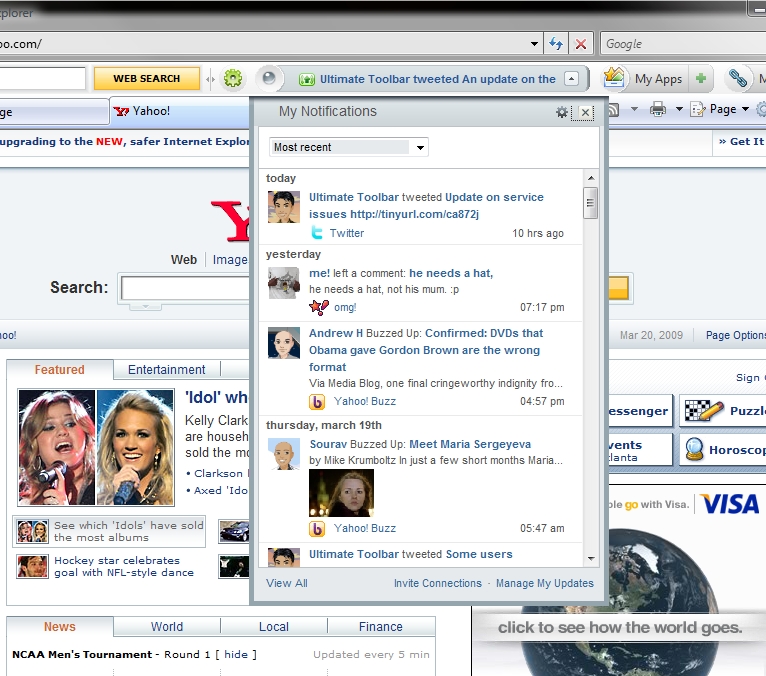Image resolution: width=766 pixels, height=676 pixels.
Task: Click the My Apps star icon
Action: [x=615, y=78]
